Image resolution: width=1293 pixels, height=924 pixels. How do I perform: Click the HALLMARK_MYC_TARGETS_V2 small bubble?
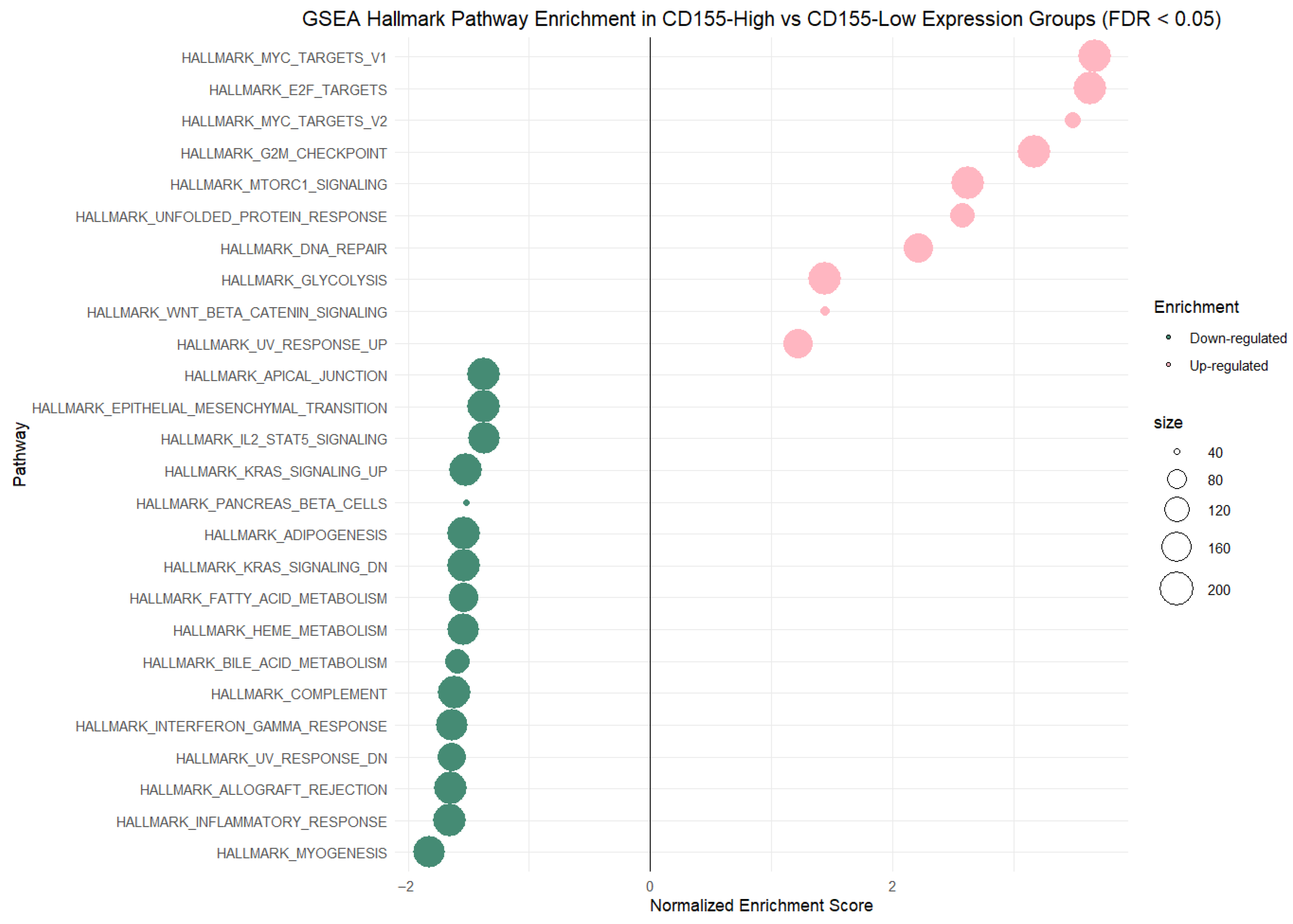pos(1072,120)
